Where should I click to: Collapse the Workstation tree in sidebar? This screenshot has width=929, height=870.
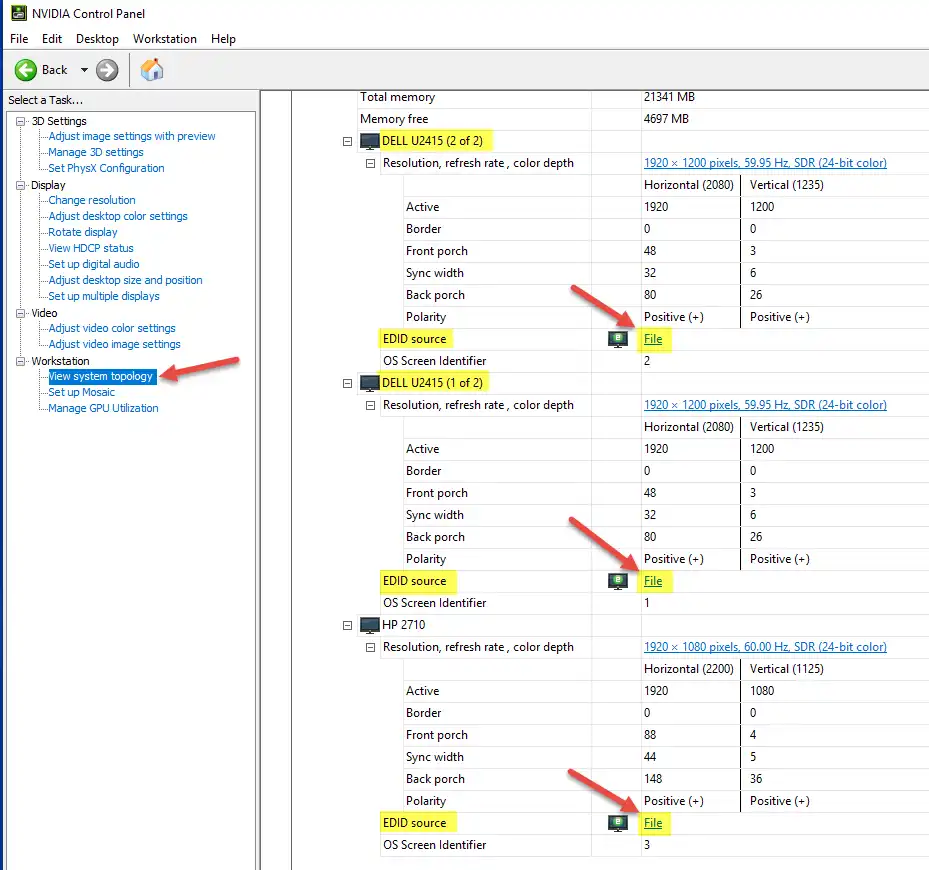[x=22, y=360]
